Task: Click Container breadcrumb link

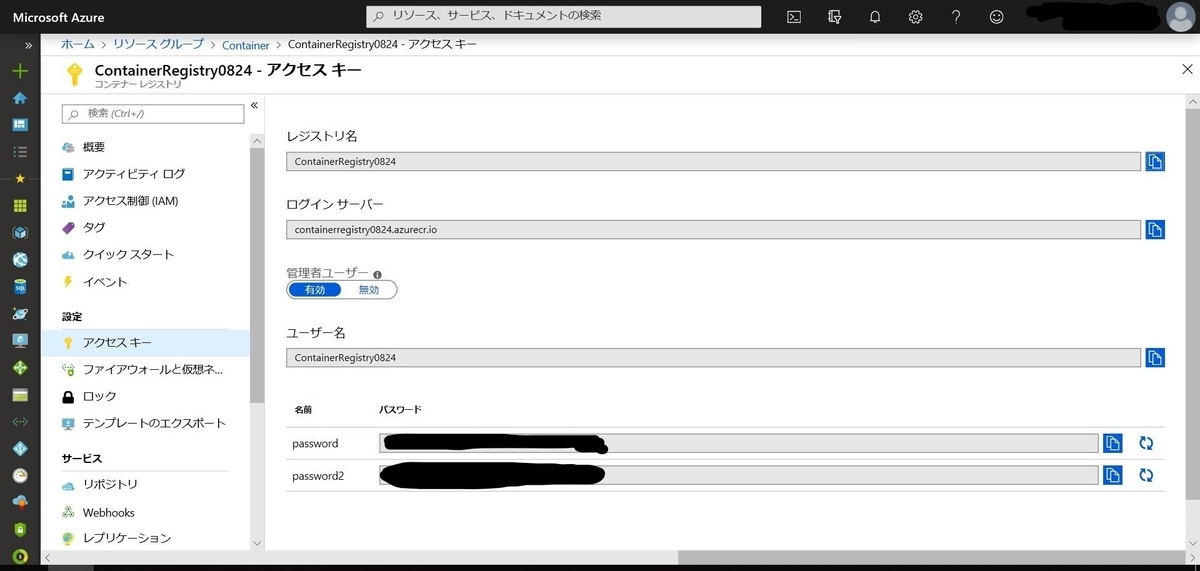Action: (x=246, y=45)
